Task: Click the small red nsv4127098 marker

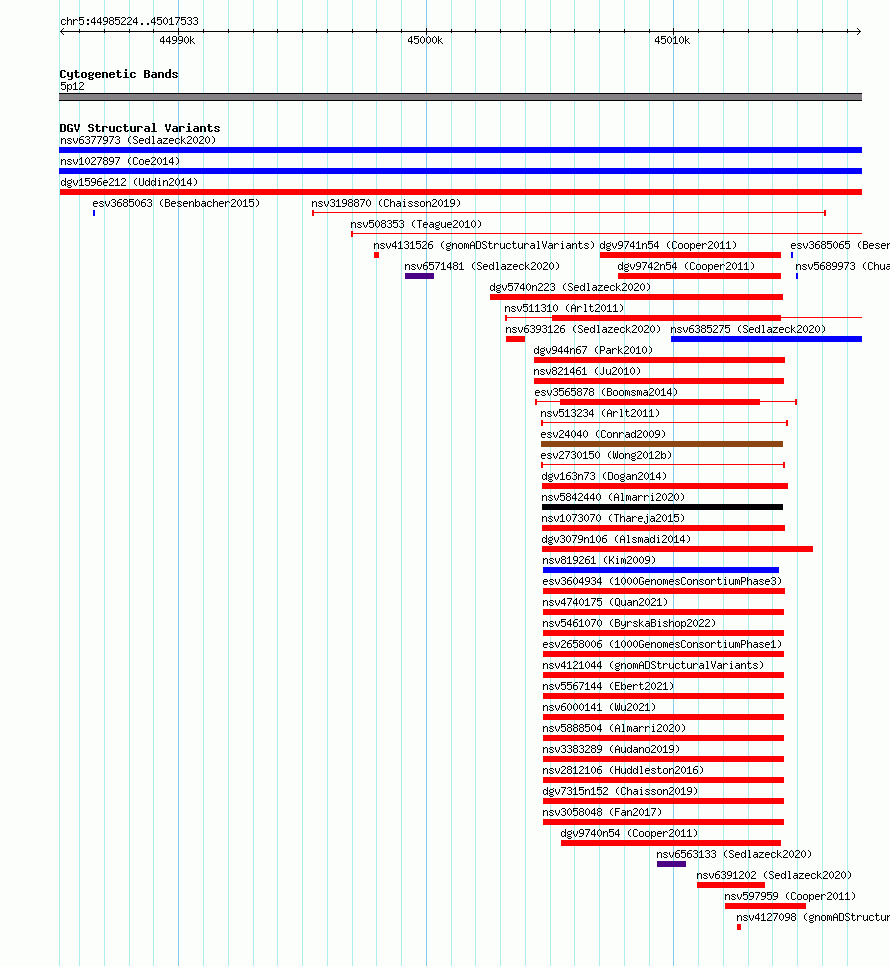Action: [x=739, y=927]
